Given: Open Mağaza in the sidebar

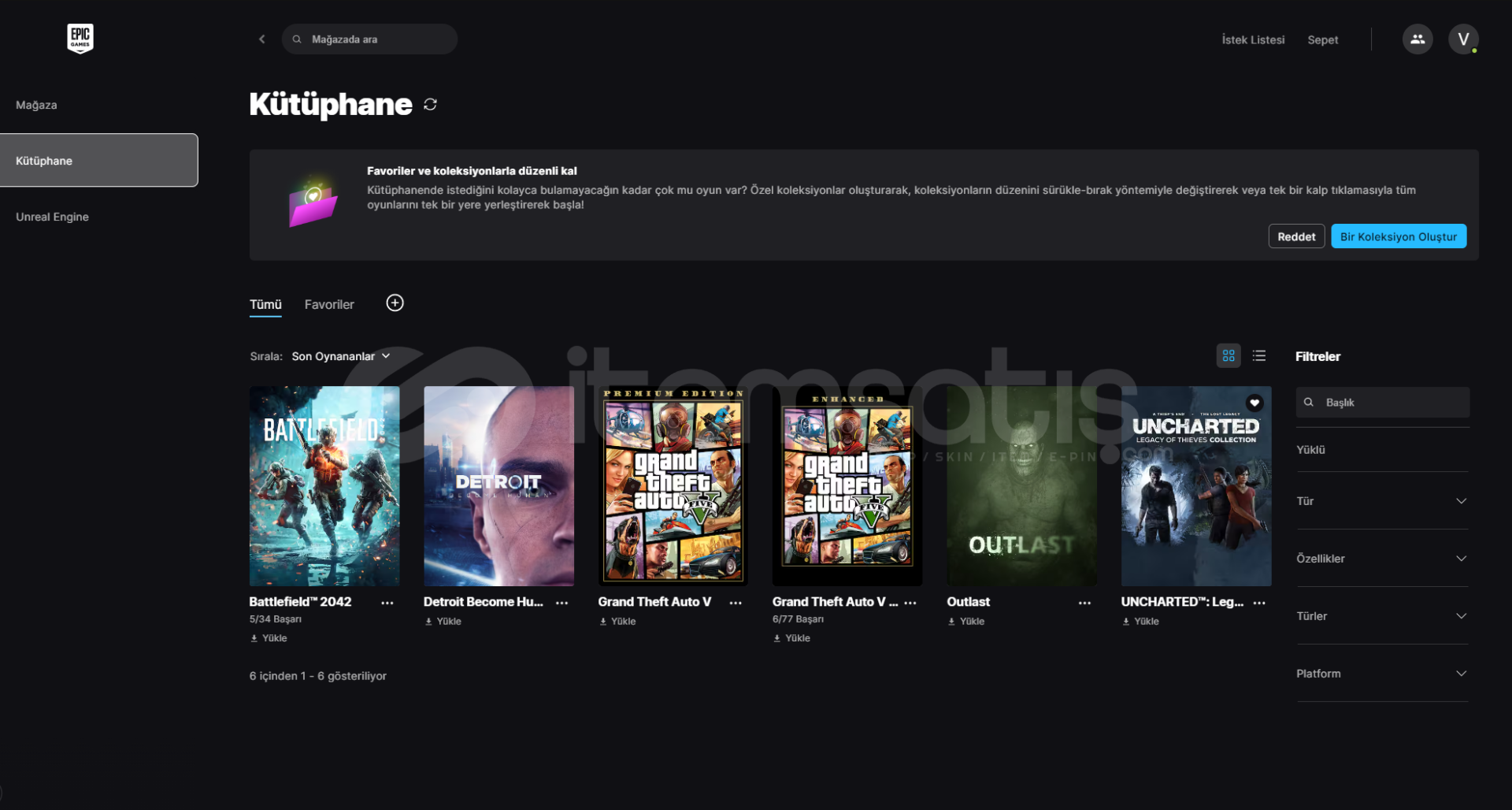Looking at the screenshot, I should click(36, 105).
